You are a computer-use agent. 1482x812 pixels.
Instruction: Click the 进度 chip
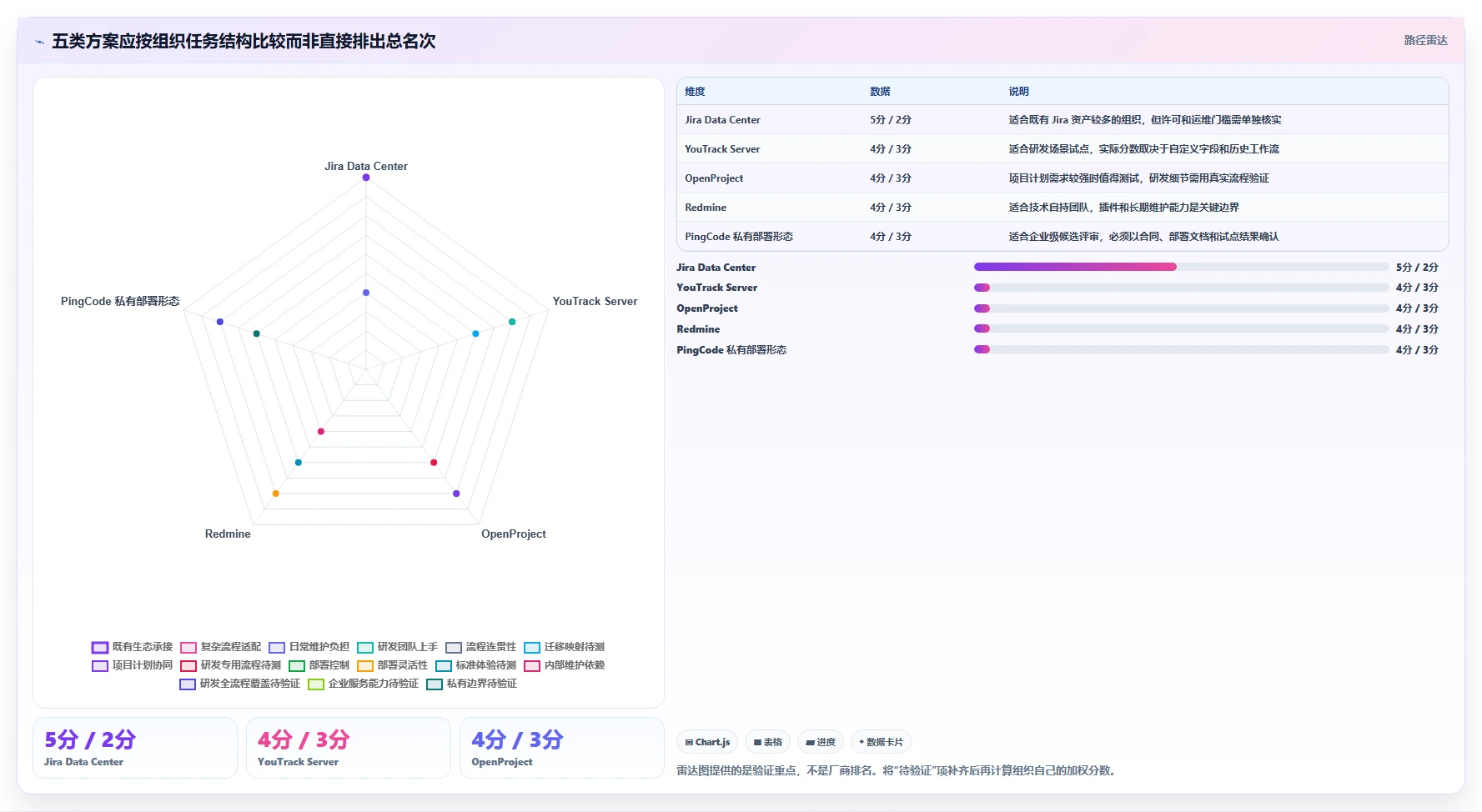(x=821, y=742)
